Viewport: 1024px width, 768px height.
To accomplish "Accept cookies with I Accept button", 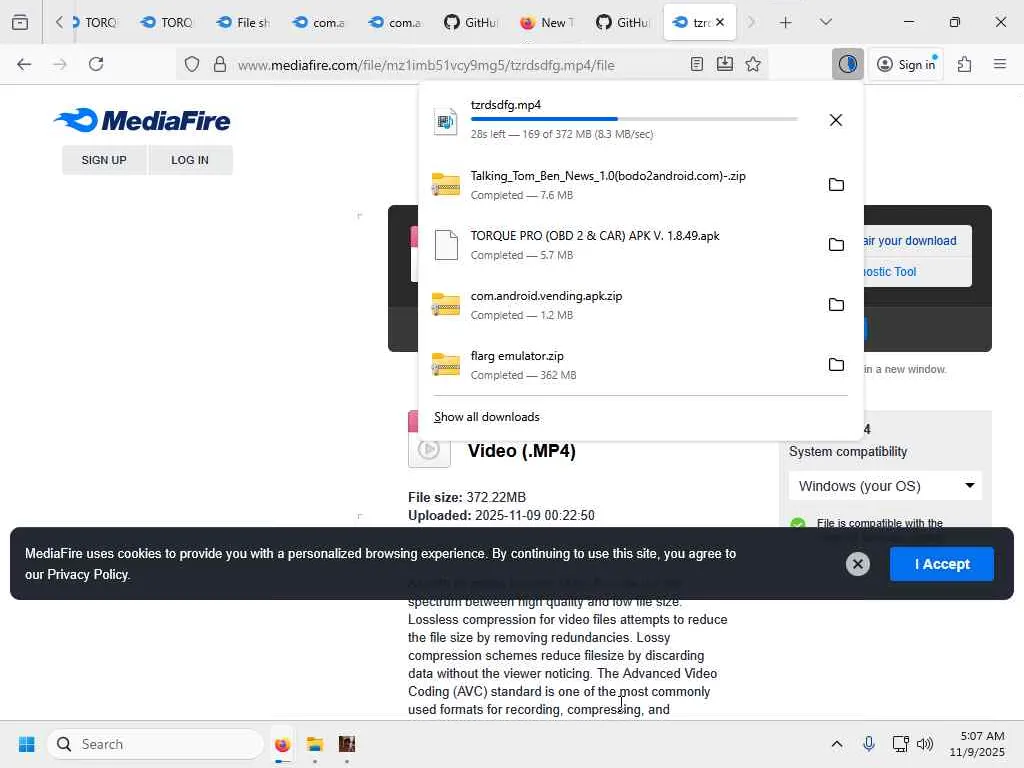I will pos(942,564).
